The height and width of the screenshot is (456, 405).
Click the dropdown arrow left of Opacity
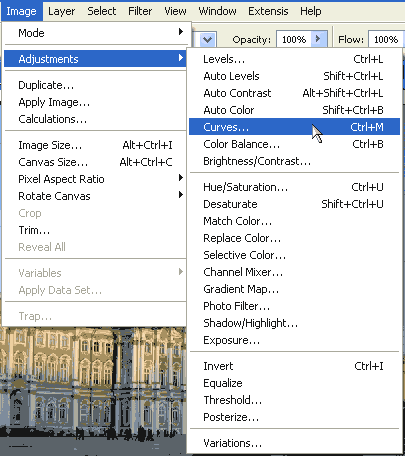[208, 40]
